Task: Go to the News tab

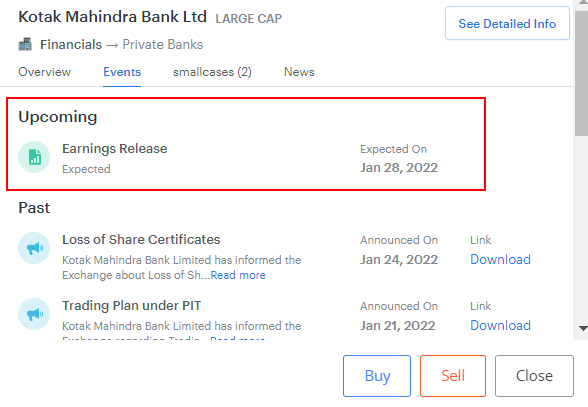Action: [x=299, y=72]
